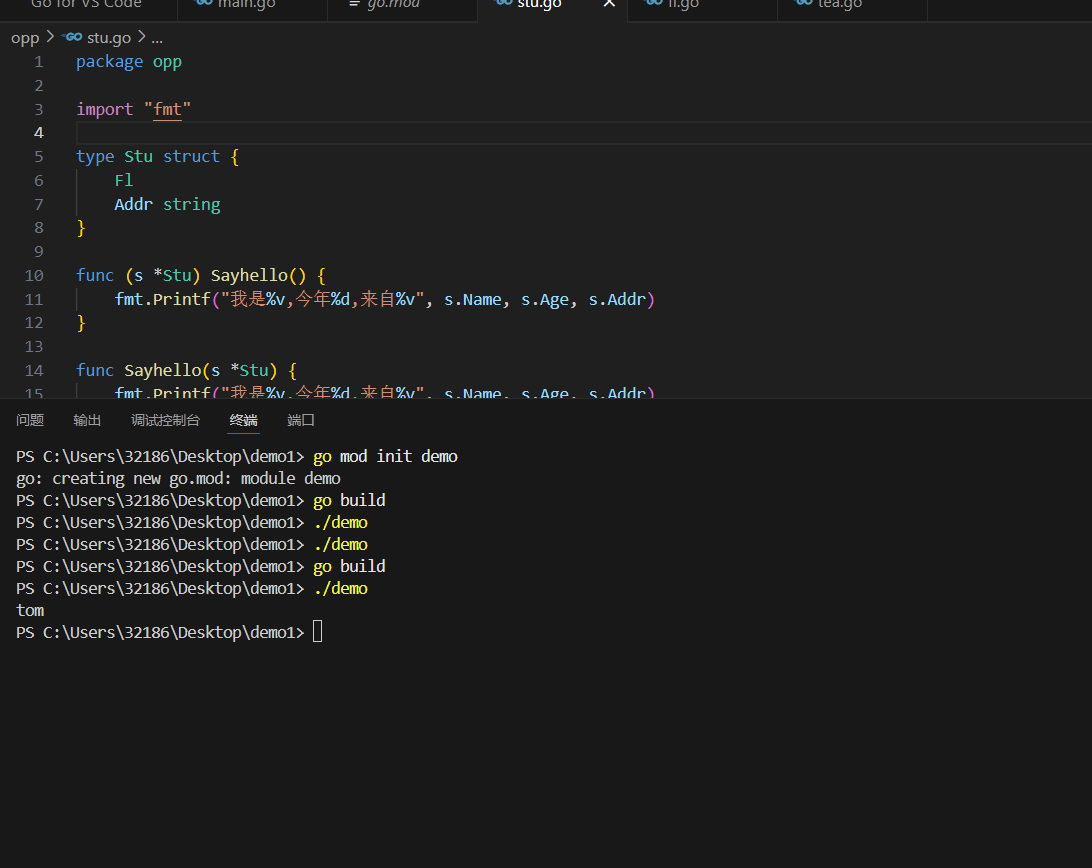Click the 'Fl' embedded field on line 6
This screenshot has width=1092, height=868.
click(x=124, y=180)
